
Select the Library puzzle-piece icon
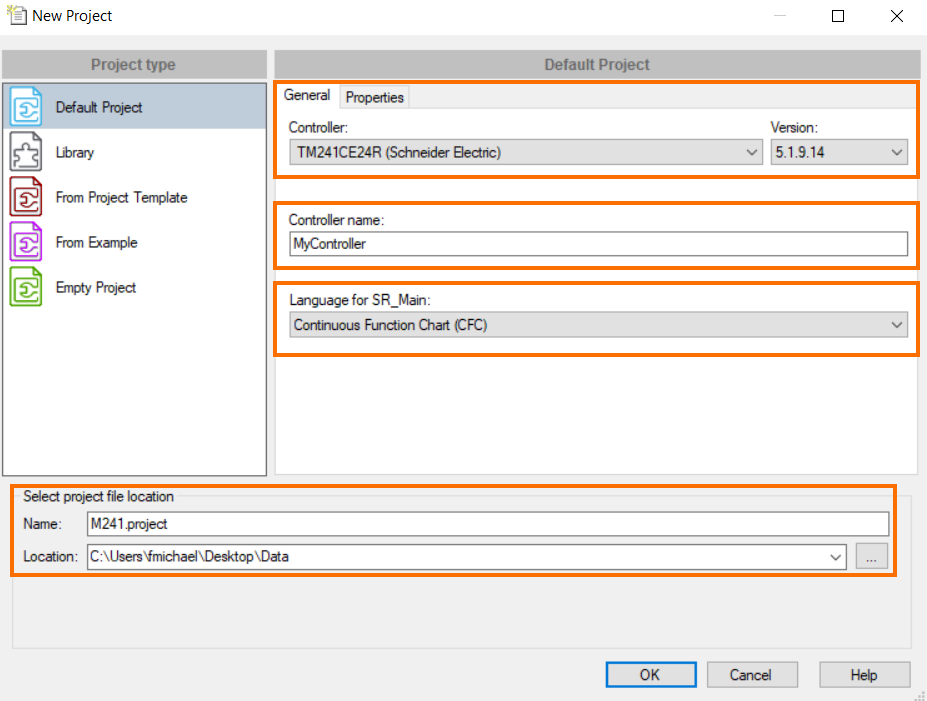[x=26, y=152]
